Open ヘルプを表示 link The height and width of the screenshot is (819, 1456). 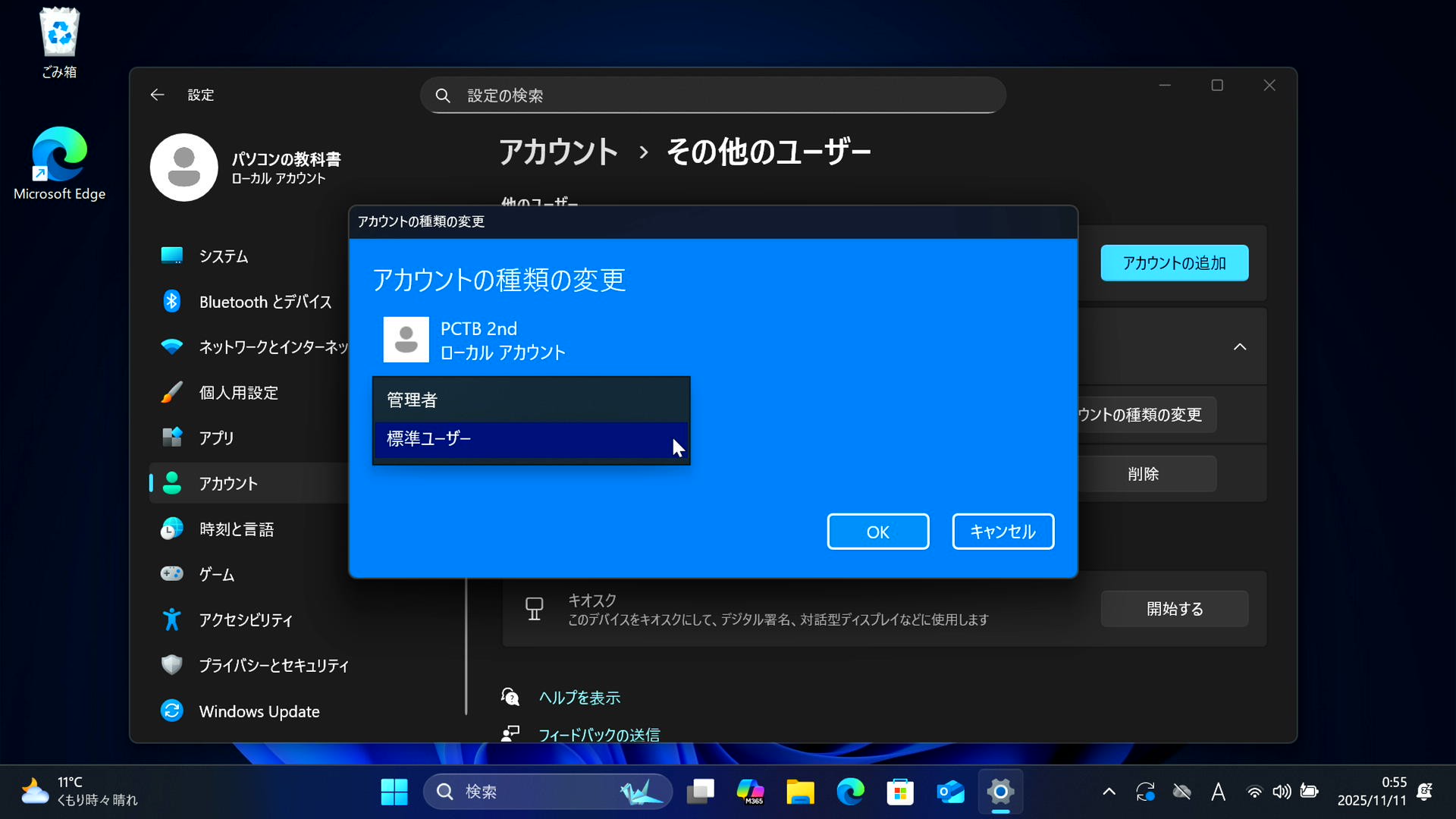click(579, 698)
